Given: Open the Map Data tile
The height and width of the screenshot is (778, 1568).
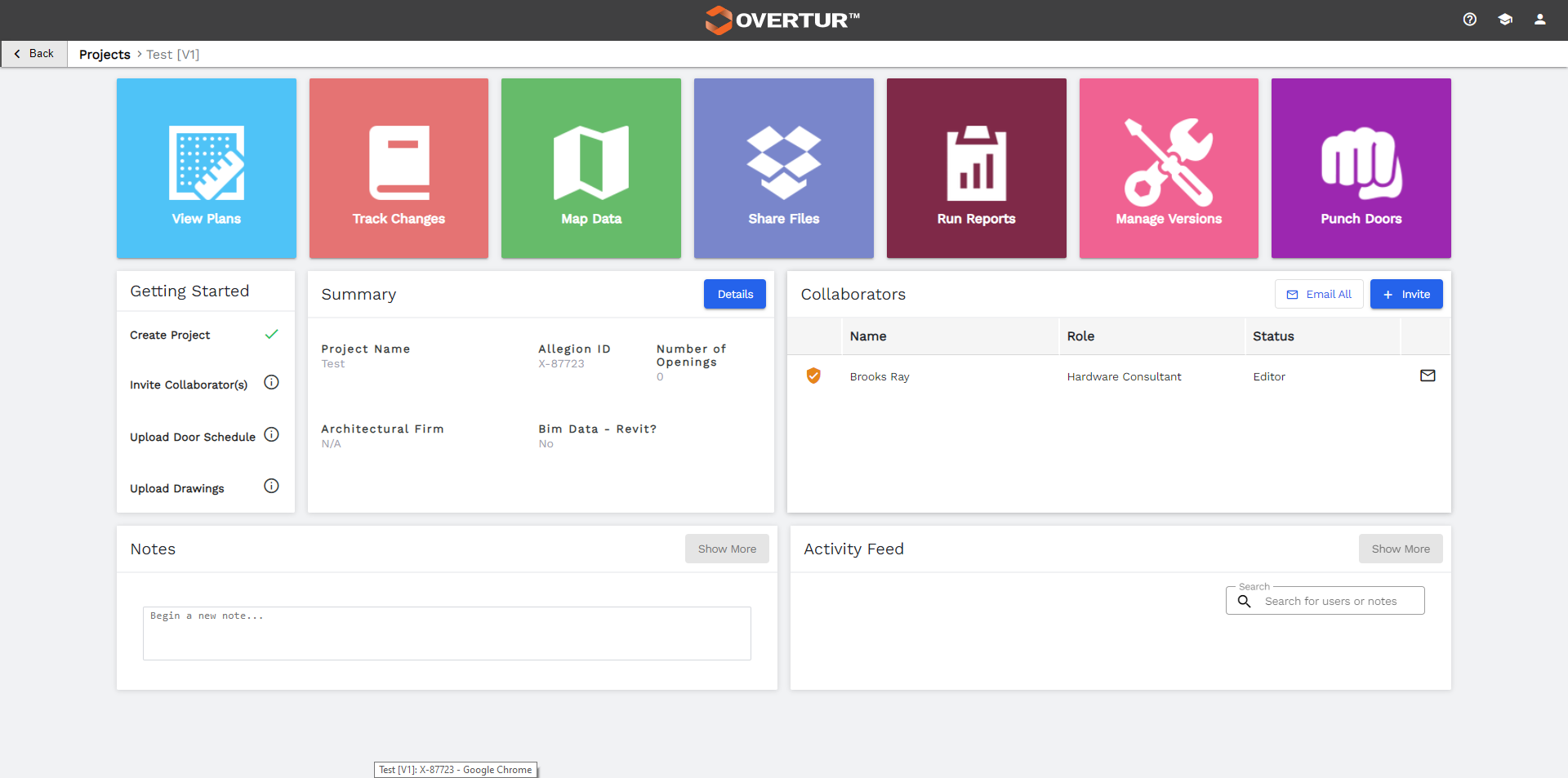Looking at the screenshot, I should (591, 168).
